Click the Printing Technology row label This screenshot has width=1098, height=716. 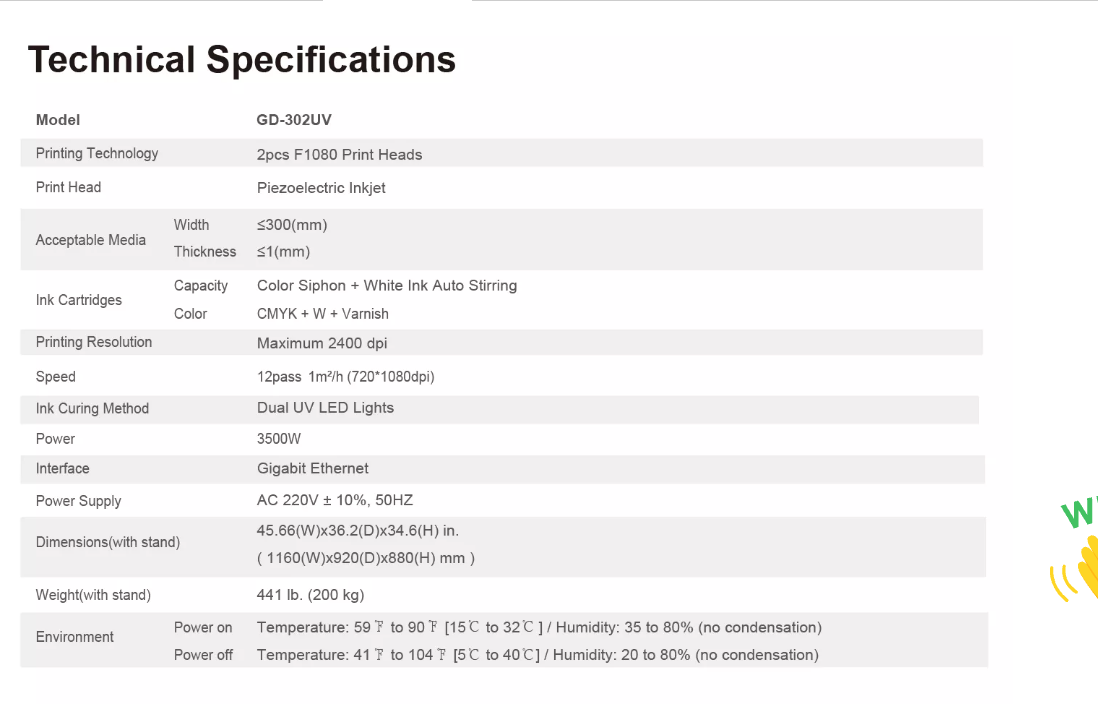(x=97, y=153)
